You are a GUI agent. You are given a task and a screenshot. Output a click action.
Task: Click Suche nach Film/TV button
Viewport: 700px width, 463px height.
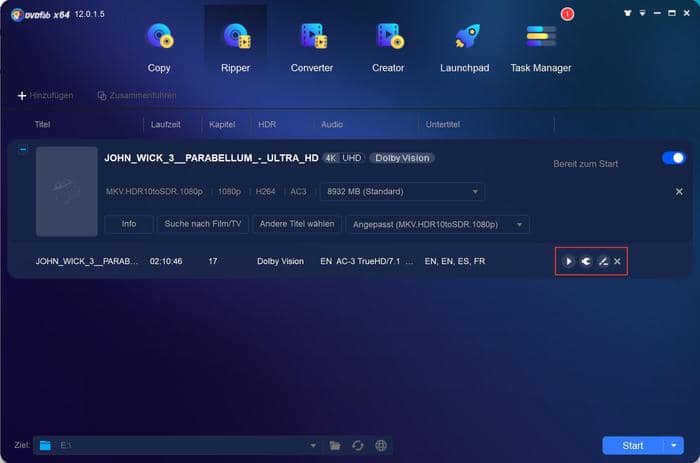point(203,224)
